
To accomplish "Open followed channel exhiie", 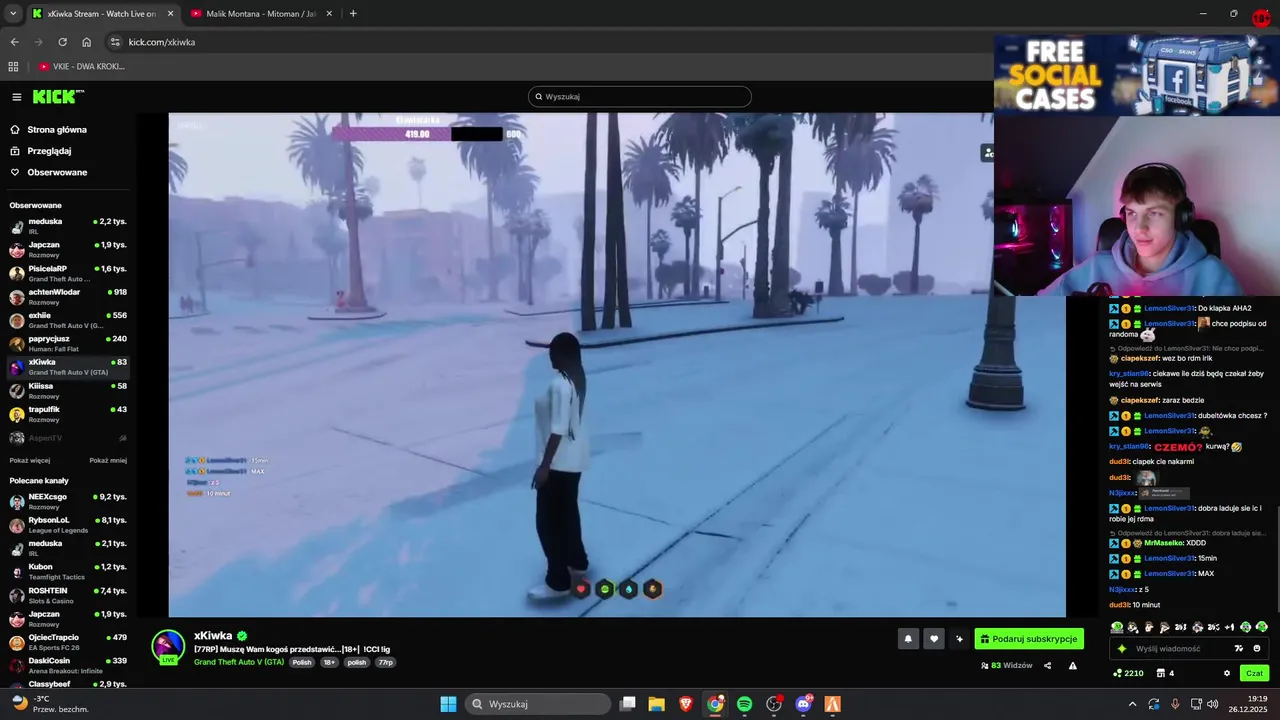I will [x=68, y=320].
